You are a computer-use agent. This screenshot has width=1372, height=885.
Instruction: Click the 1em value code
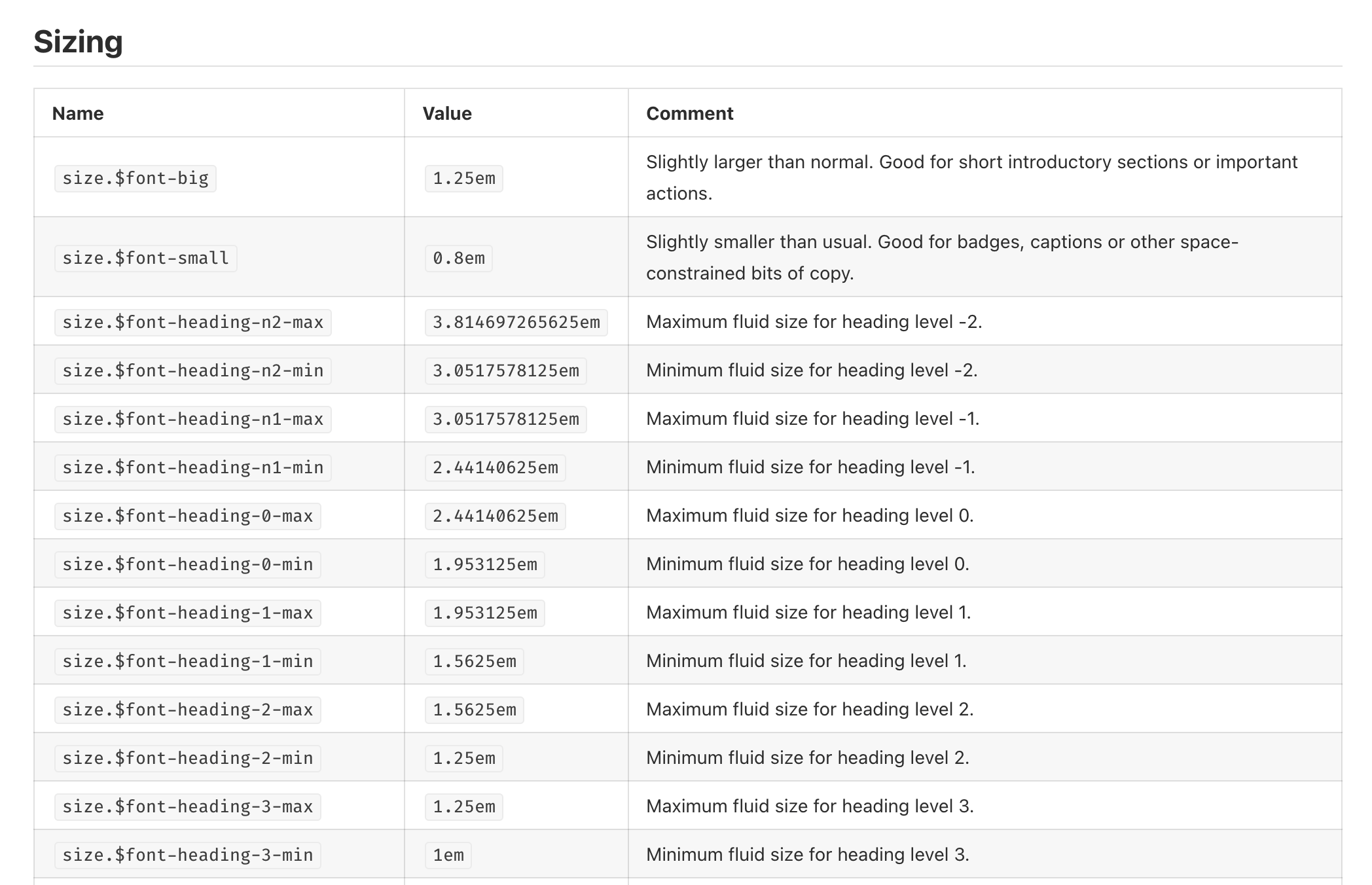pos(448,855)
